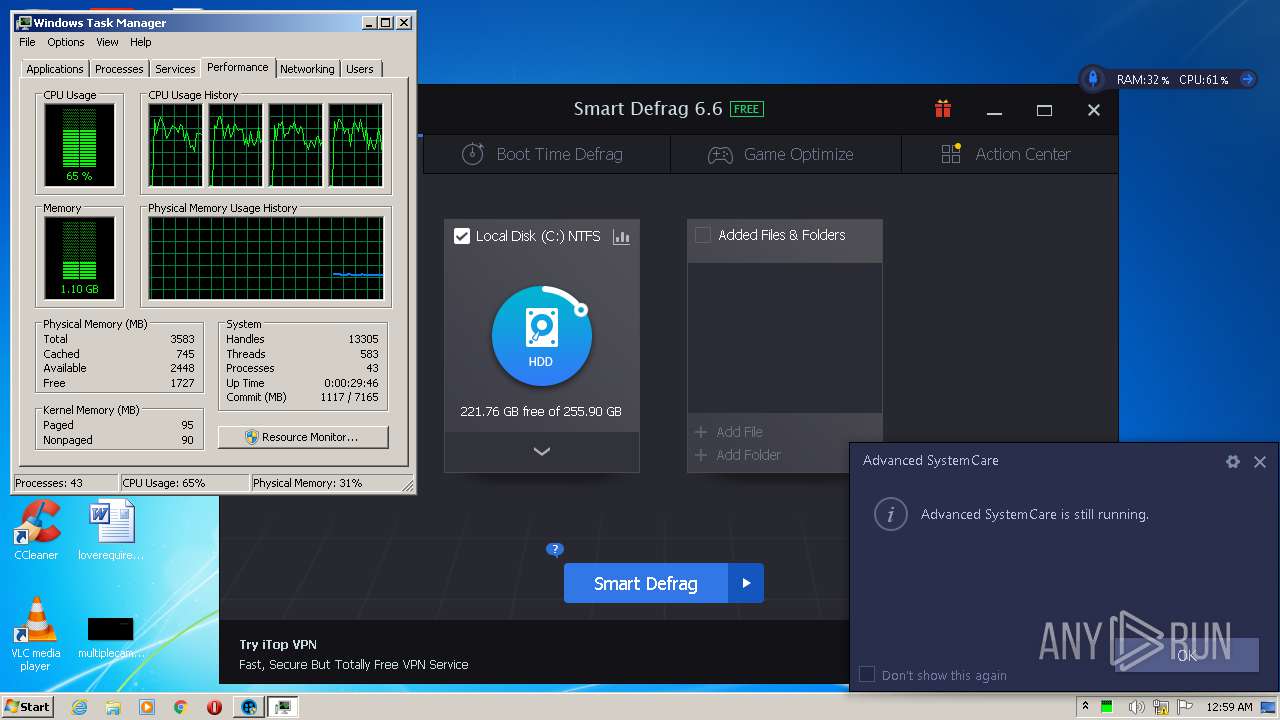Click the blue question mark help icon

click(555, 549)
